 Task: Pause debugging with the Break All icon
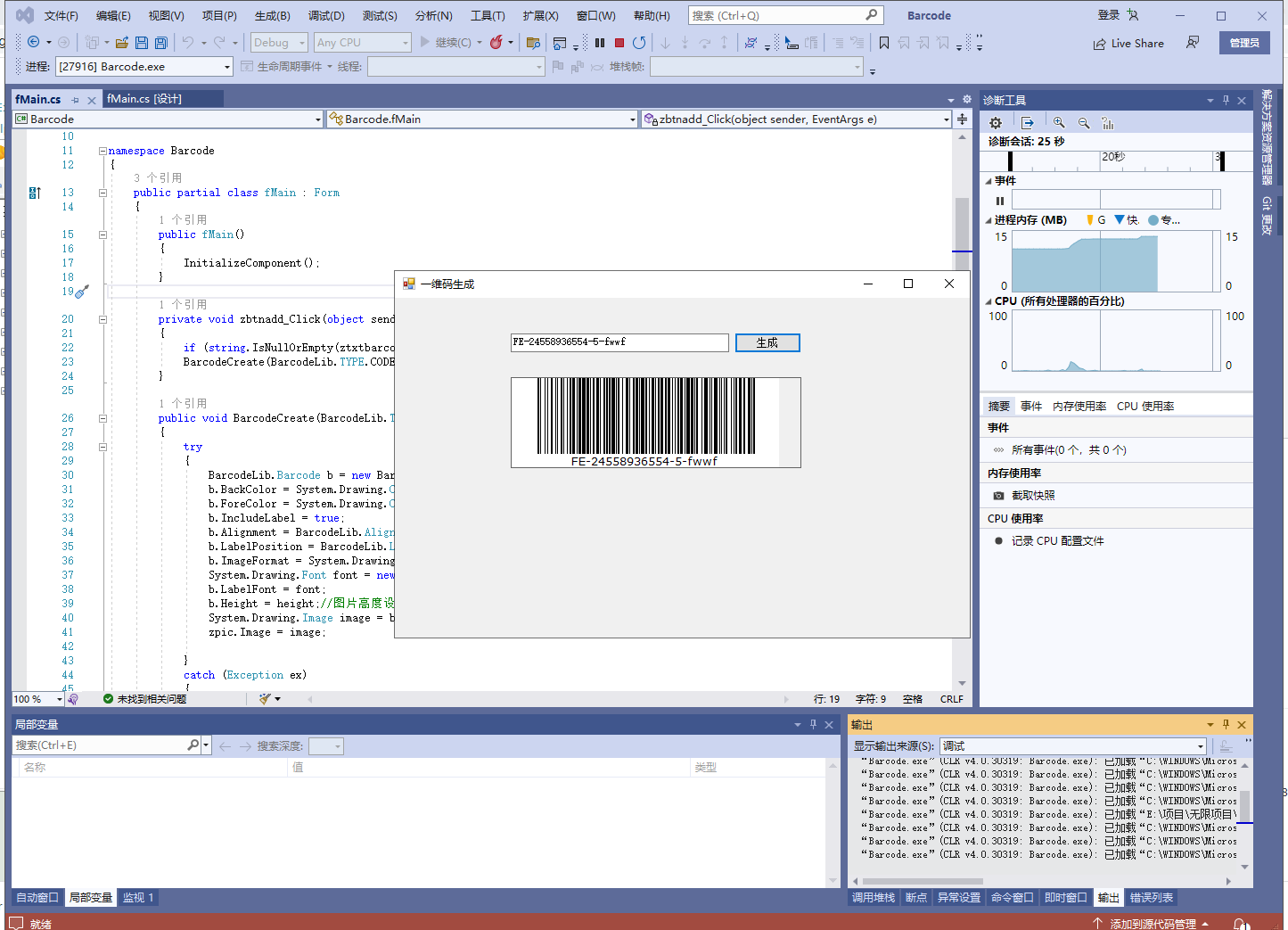(600, 43)
